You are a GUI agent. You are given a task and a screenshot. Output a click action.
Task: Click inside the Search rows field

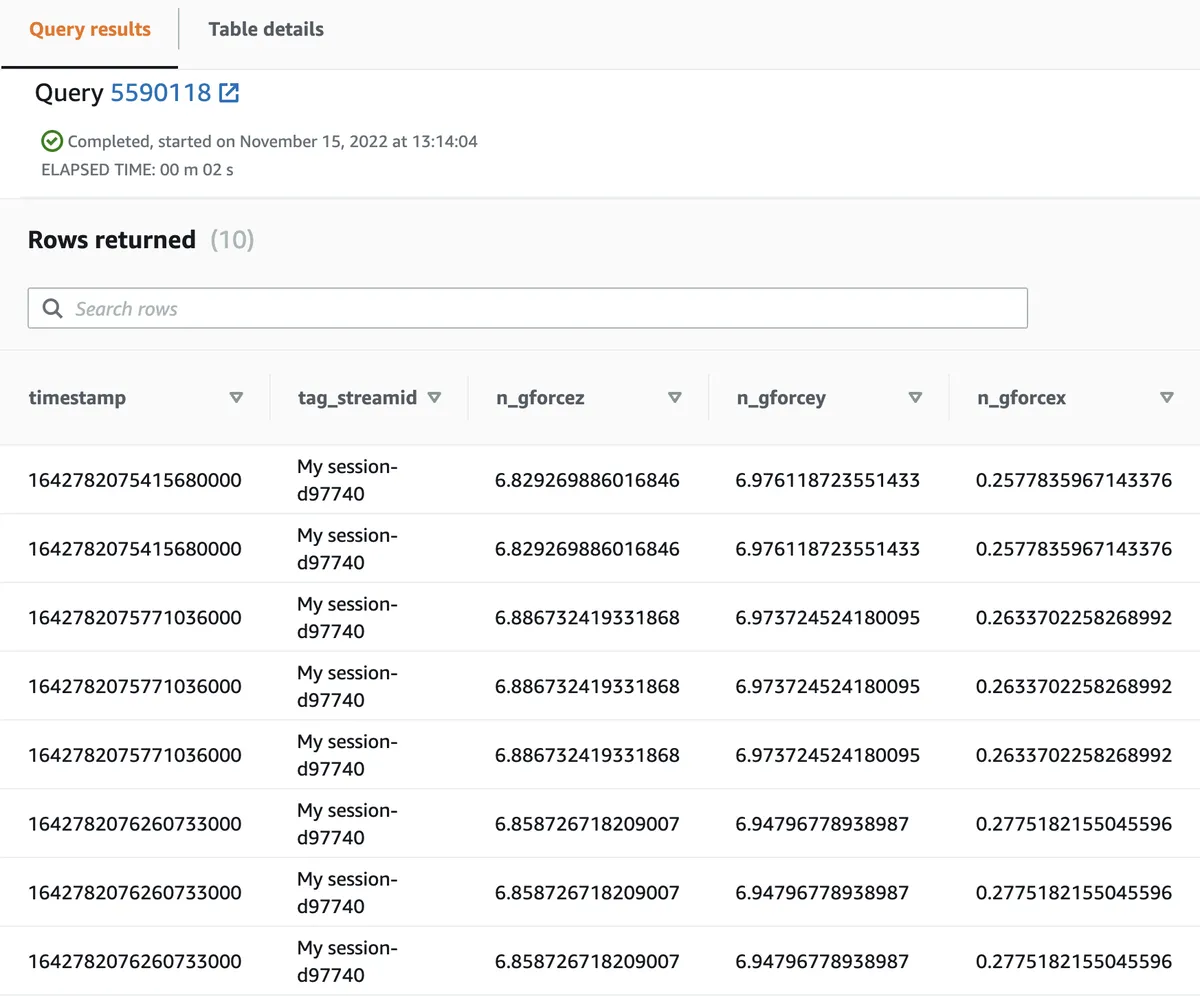click(x=527, y=308)
